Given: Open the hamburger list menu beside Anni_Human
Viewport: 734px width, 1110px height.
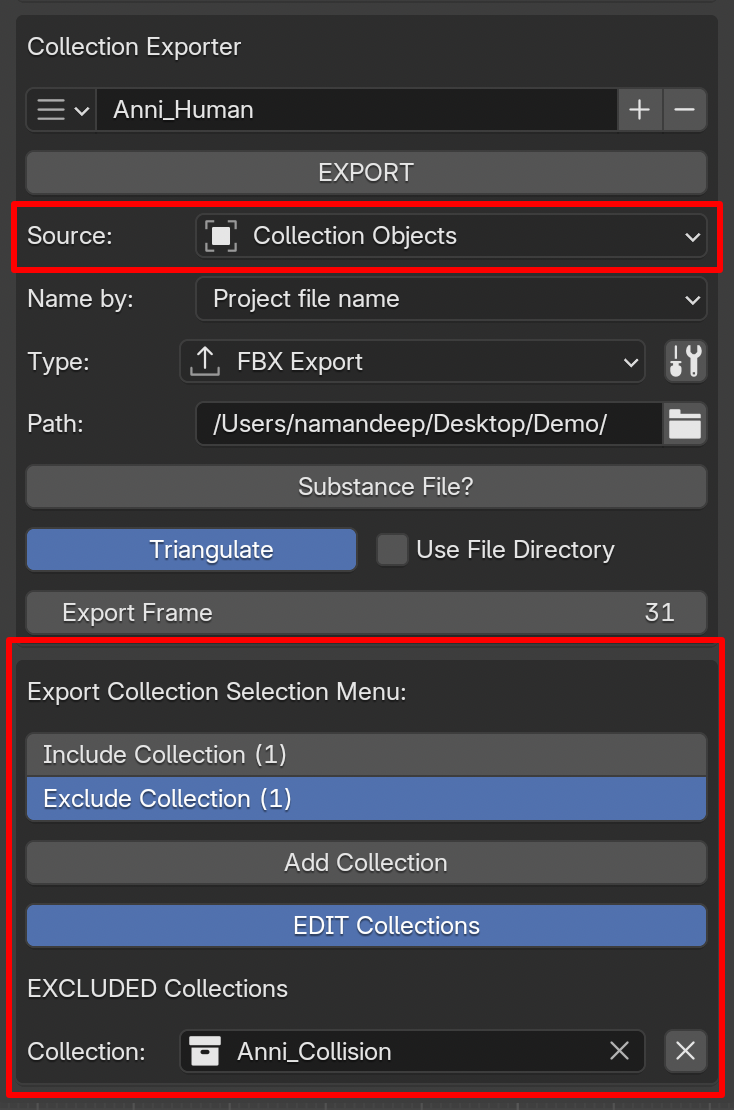Looking at the screenshot, I should [61, 110].
